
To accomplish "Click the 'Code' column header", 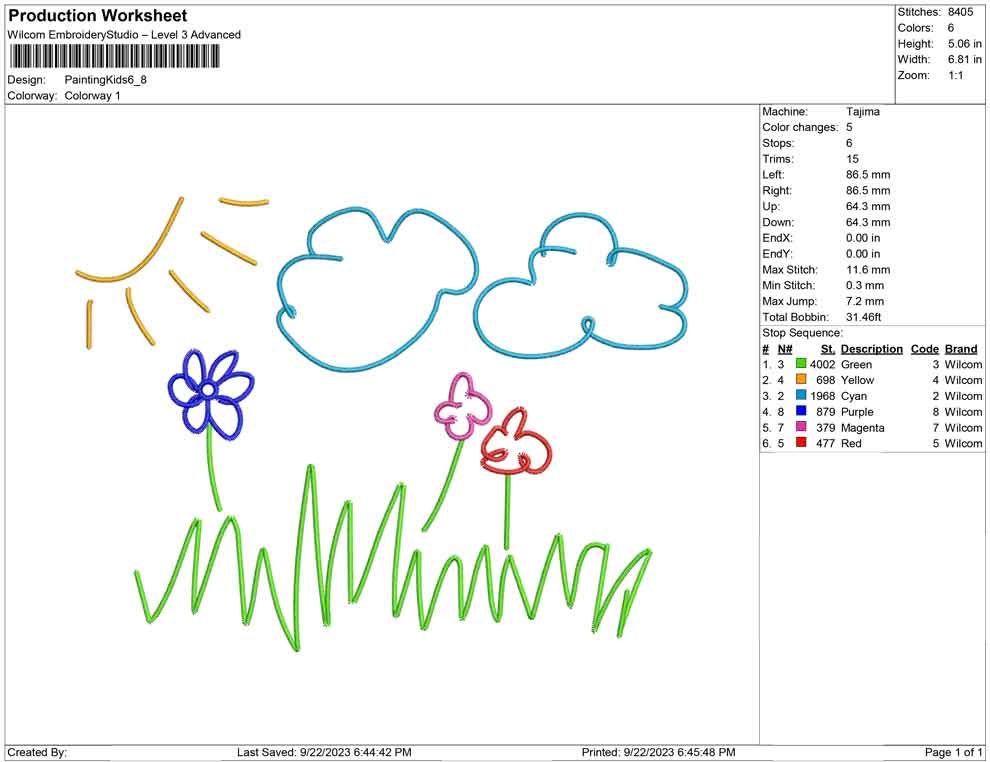I will tap(925, 348).
